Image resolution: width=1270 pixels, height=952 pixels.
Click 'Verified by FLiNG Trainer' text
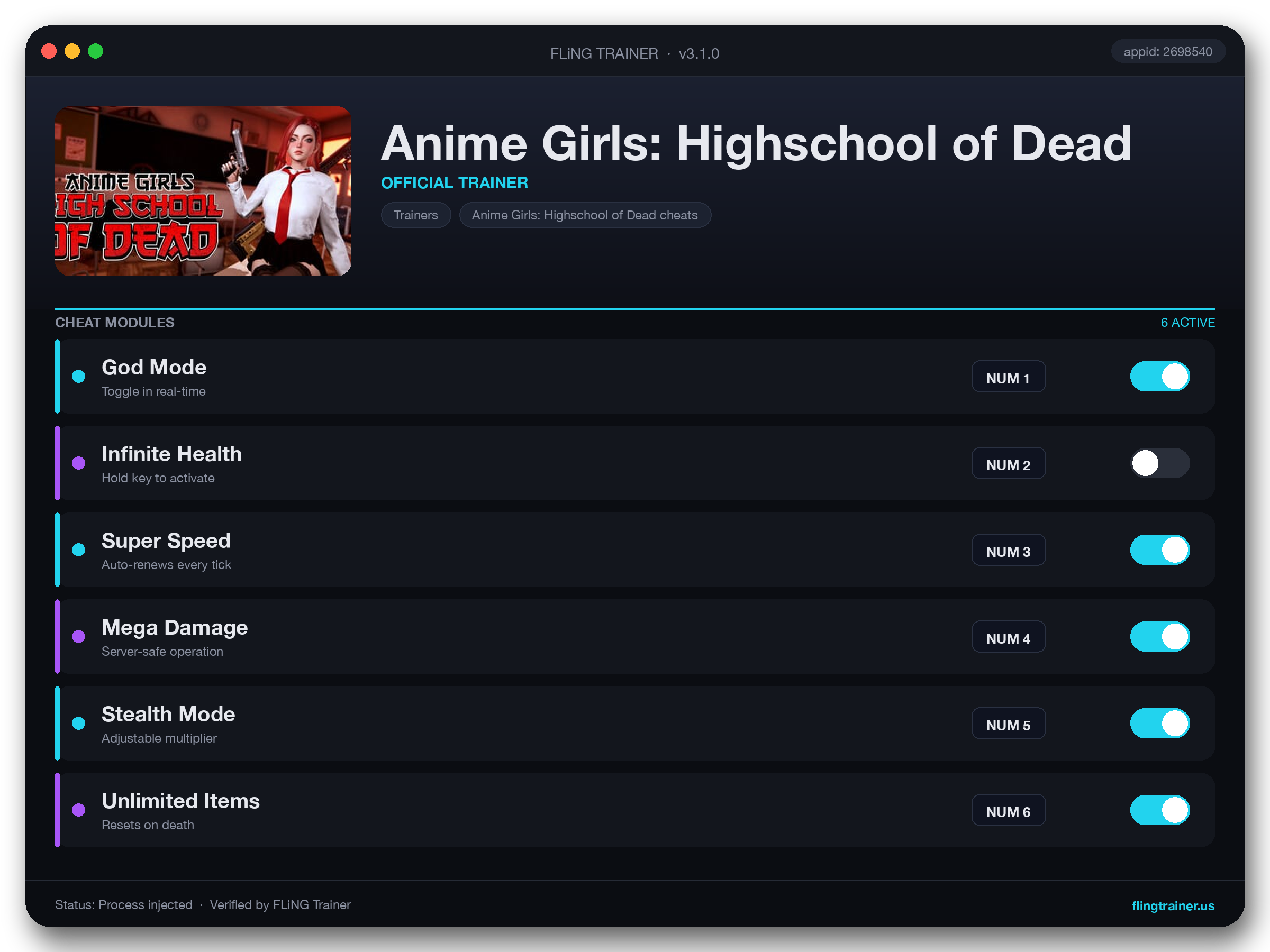[x=280, y=904]
